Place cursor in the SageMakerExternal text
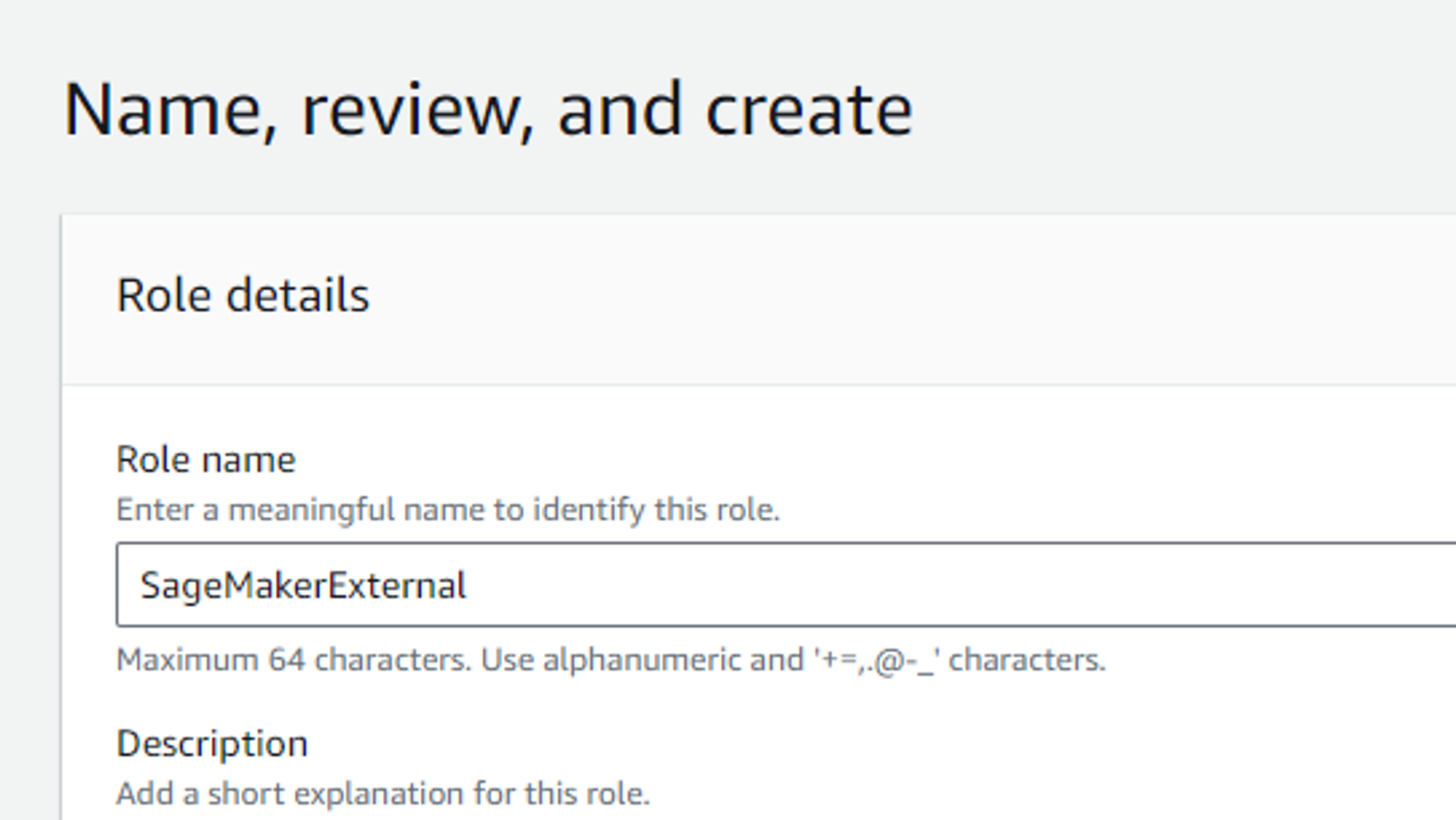 pyautogui.click(x=303, y=586)
